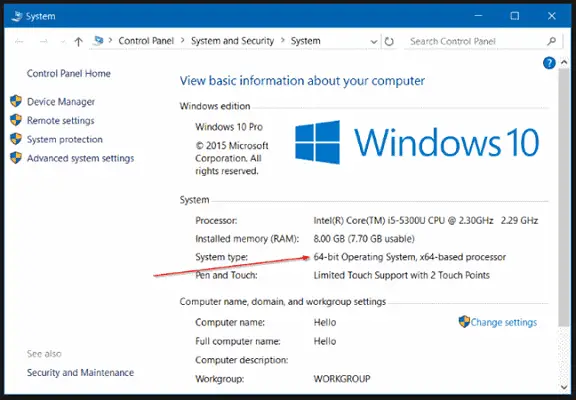Click the shield icon beside Remote settings
The width and height of the screenshot is (576, 400).
coord(16,120)
